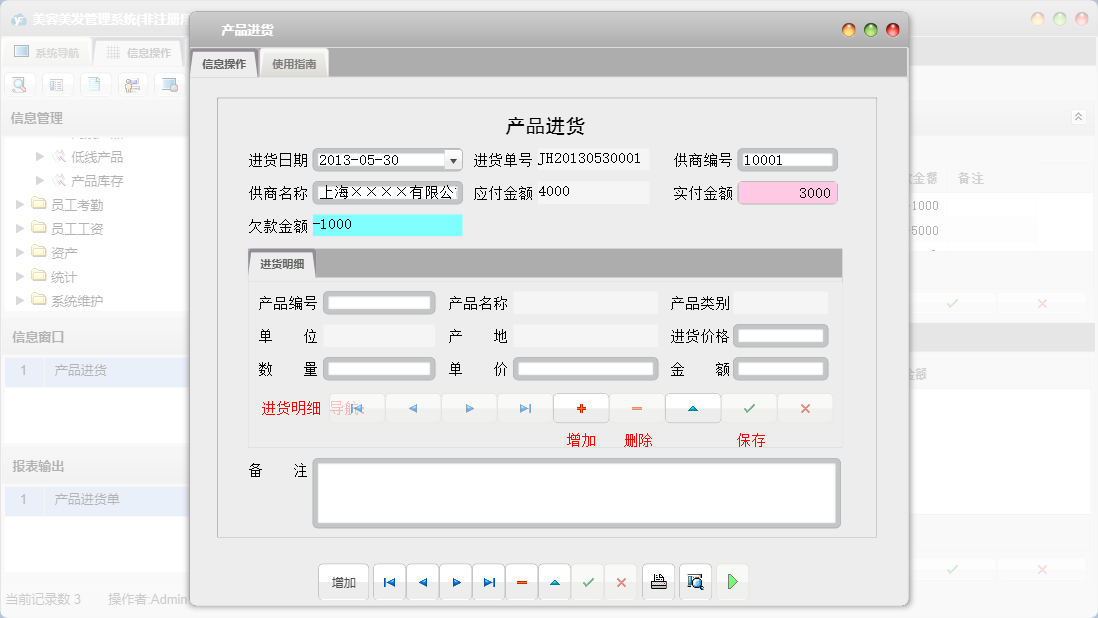Click the green run arrow on bottom toolbar
Viewport: 1098px width, 618px height.
pyautogui.click(x=732, y=581)
